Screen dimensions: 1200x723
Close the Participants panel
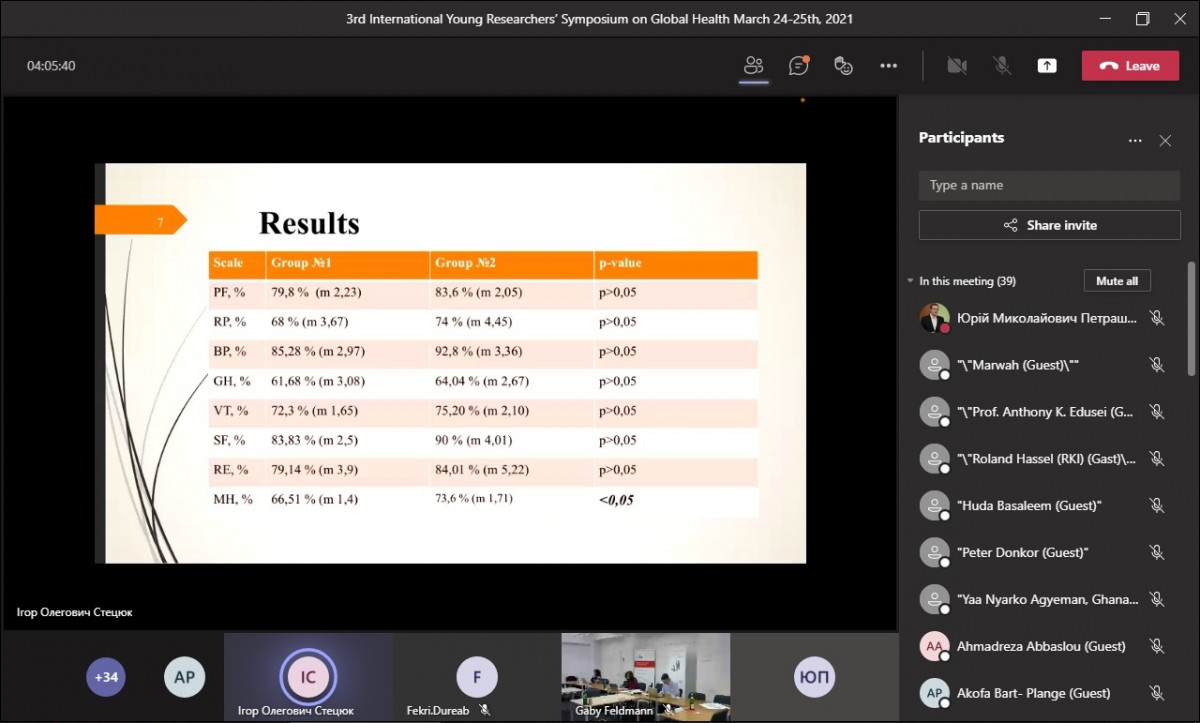click(x=1165, y=141)
